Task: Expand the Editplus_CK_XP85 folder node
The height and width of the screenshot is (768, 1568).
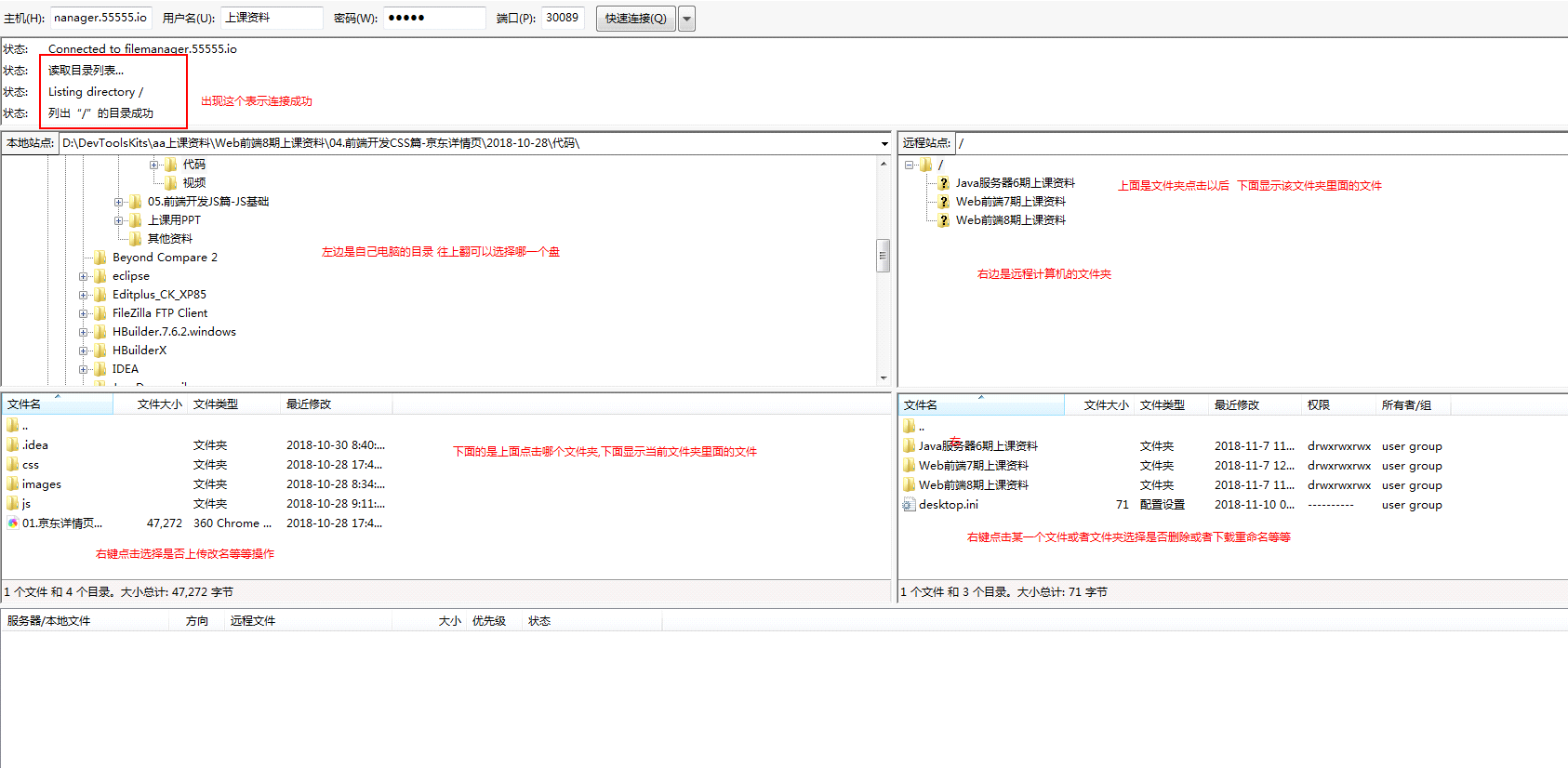Action: pyautogui.click(x=84, y=295)
